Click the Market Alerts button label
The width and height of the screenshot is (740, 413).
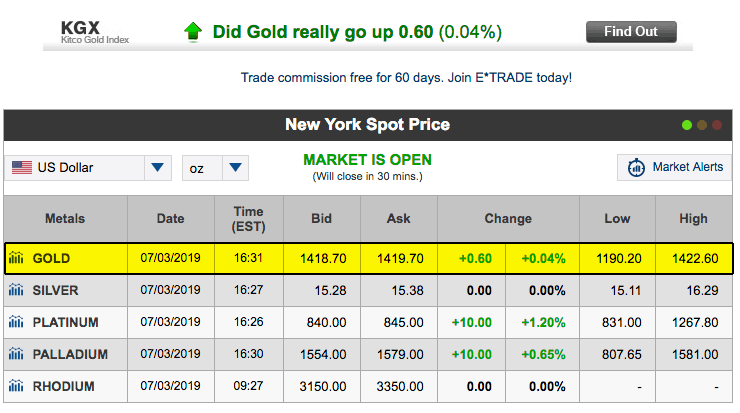[687, 168]
